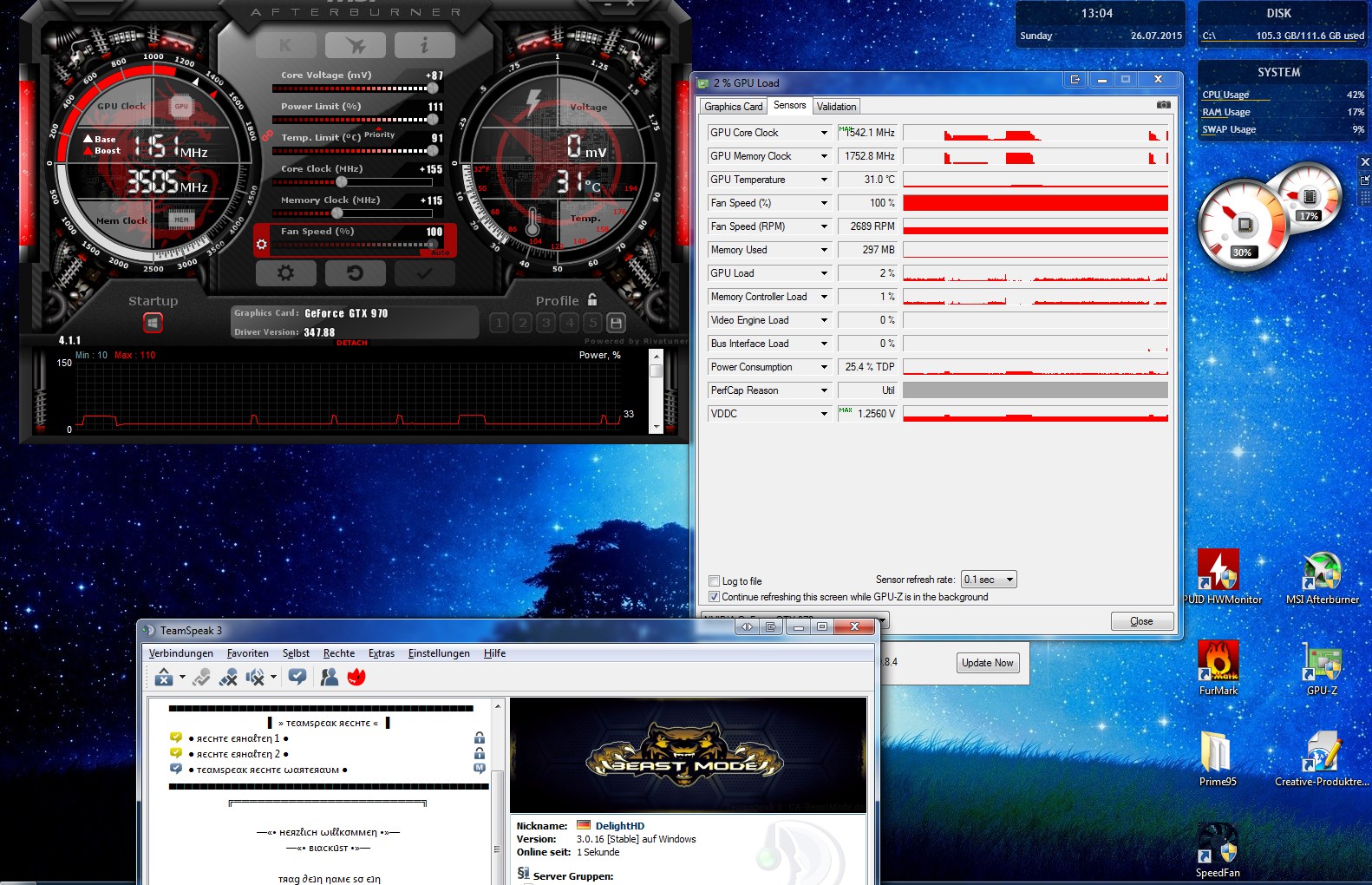1372x885 pixels.
Task: Click the Update Now button
Action: coord(987,663)
